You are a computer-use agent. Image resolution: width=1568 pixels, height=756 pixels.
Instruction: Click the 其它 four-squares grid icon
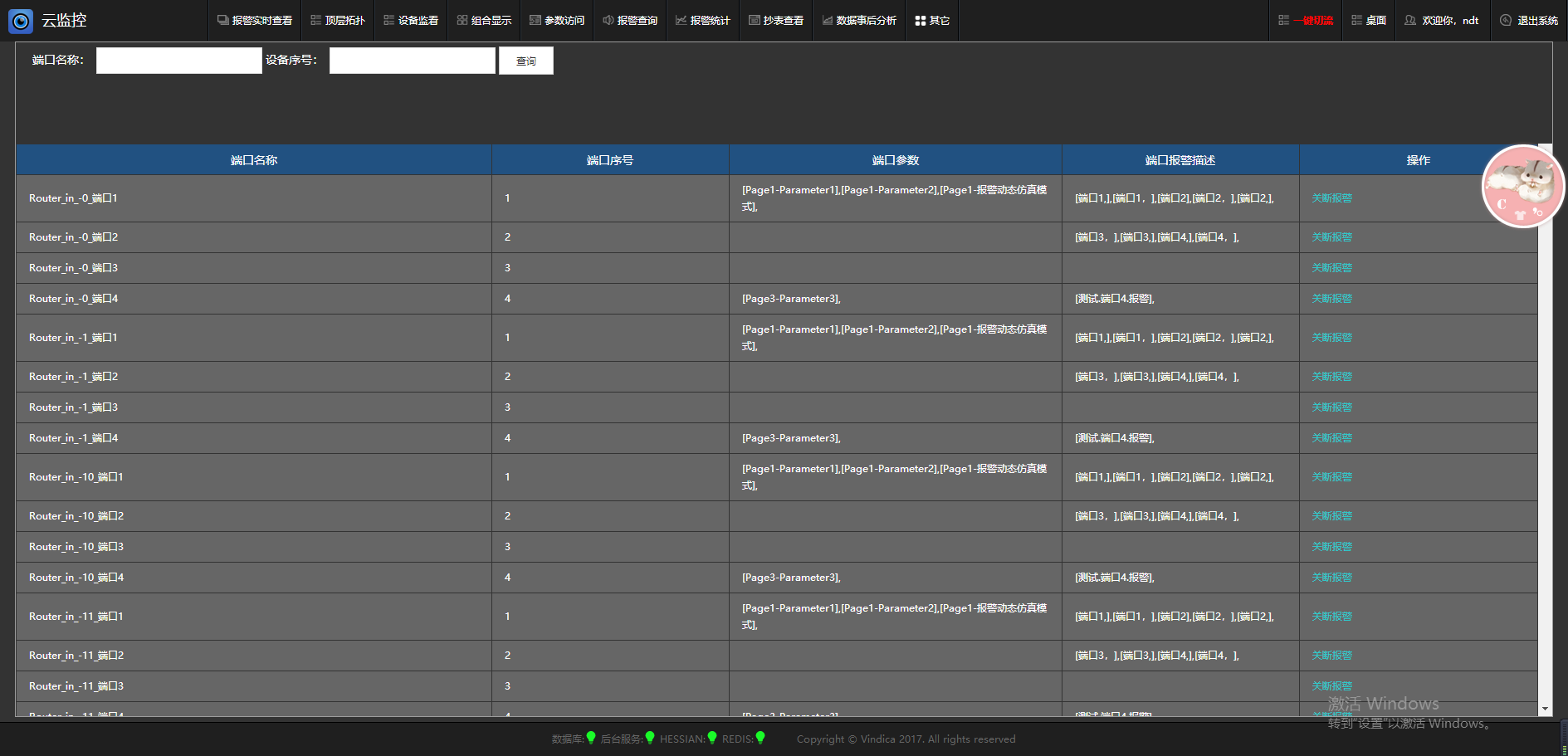(920, 21)
